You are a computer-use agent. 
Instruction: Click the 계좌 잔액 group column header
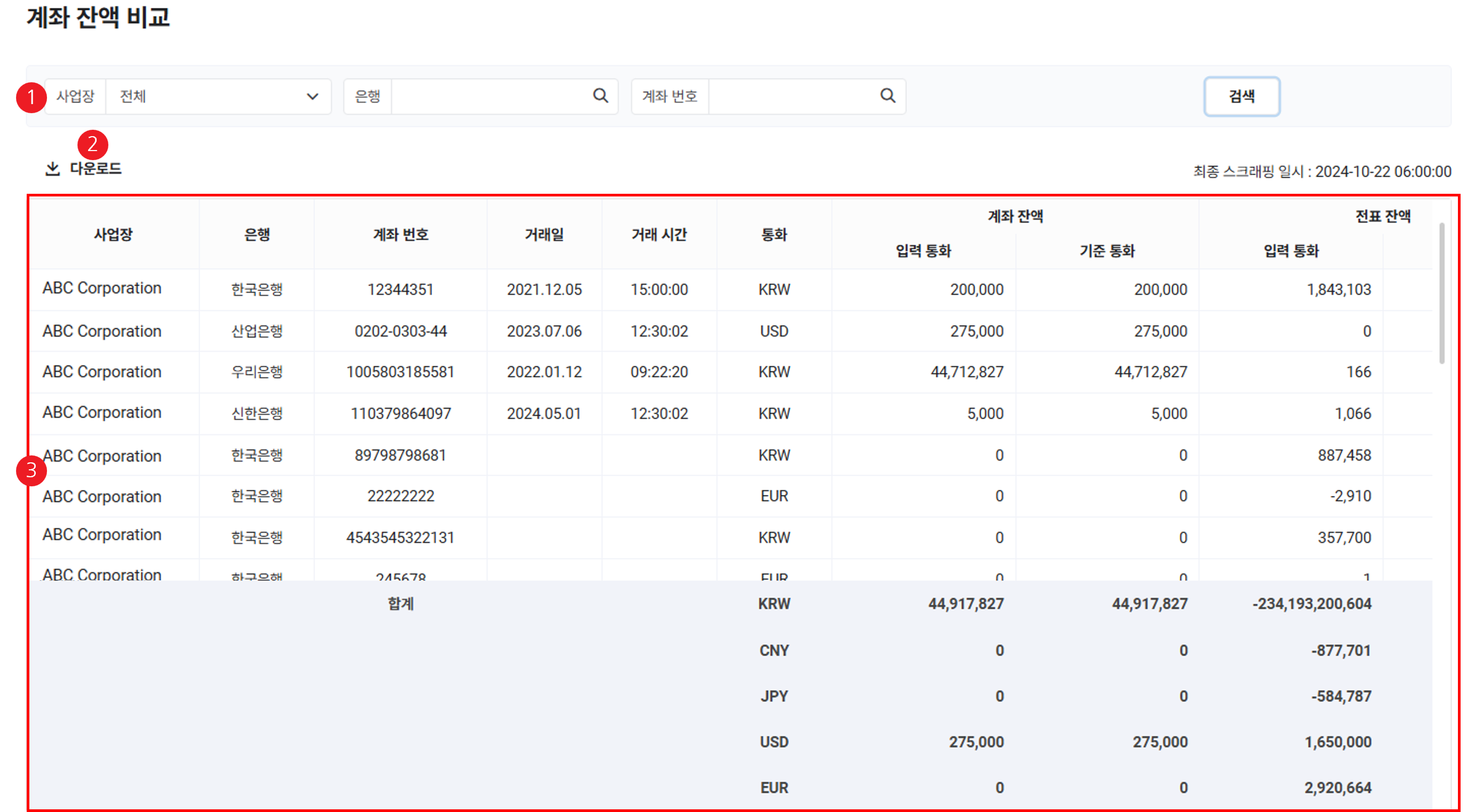pyautogui.click(x=1015, y=216)
